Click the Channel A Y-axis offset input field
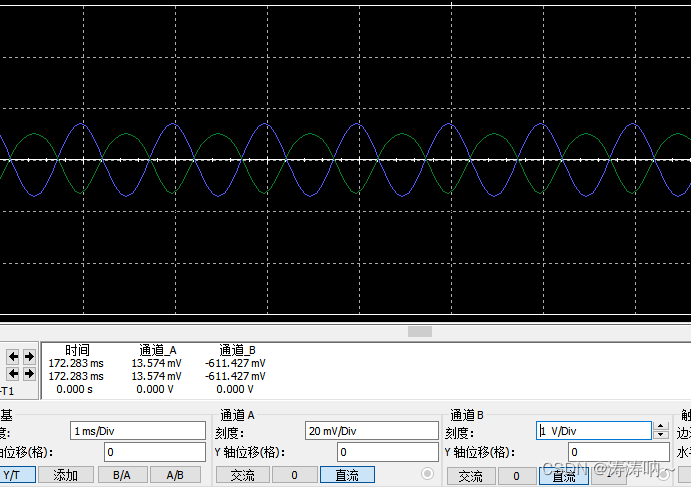The width and height of the screenshot is (691, 487). tap(371, 452)
